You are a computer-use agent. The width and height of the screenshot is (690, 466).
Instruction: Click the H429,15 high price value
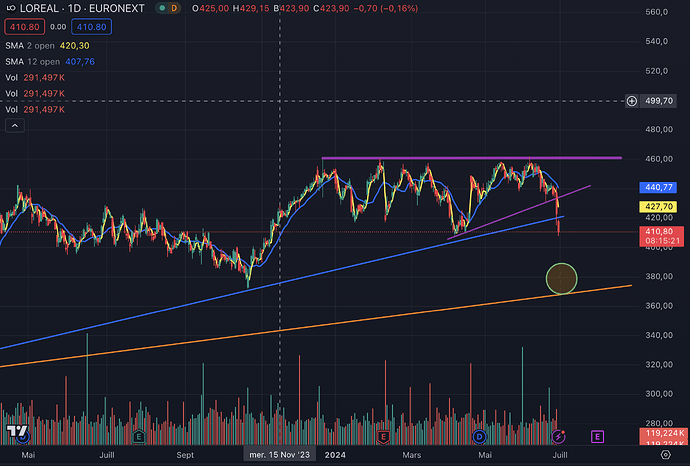click(251, 8)
